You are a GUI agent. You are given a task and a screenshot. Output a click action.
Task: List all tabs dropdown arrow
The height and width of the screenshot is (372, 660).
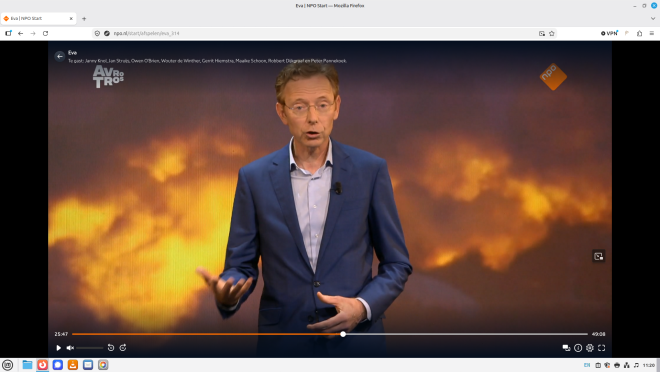pyautogui.click(x=653, y=19)
